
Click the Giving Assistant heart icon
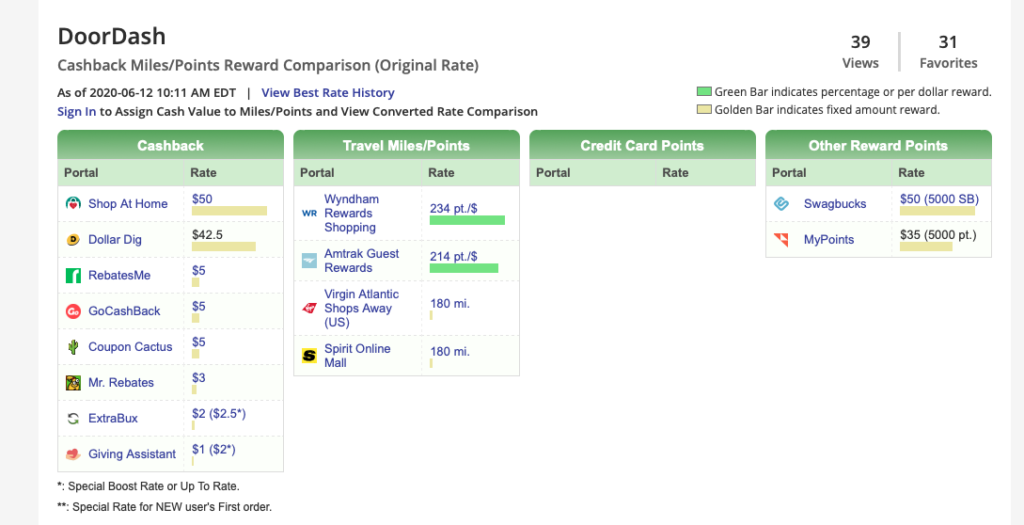click(x=73, y=454)
